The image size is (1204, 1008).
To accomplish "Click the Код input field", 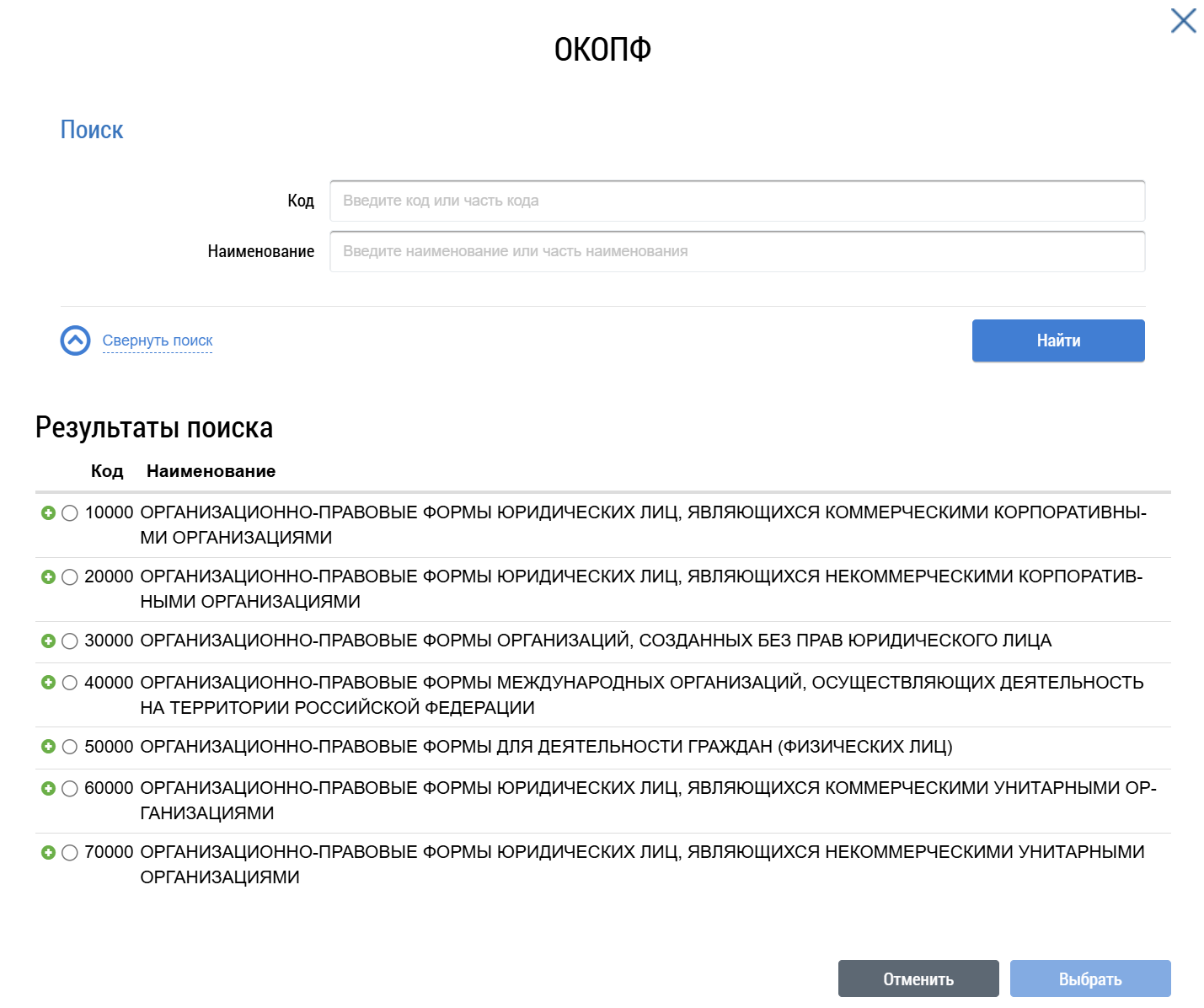I will click(x=736, y=201).
